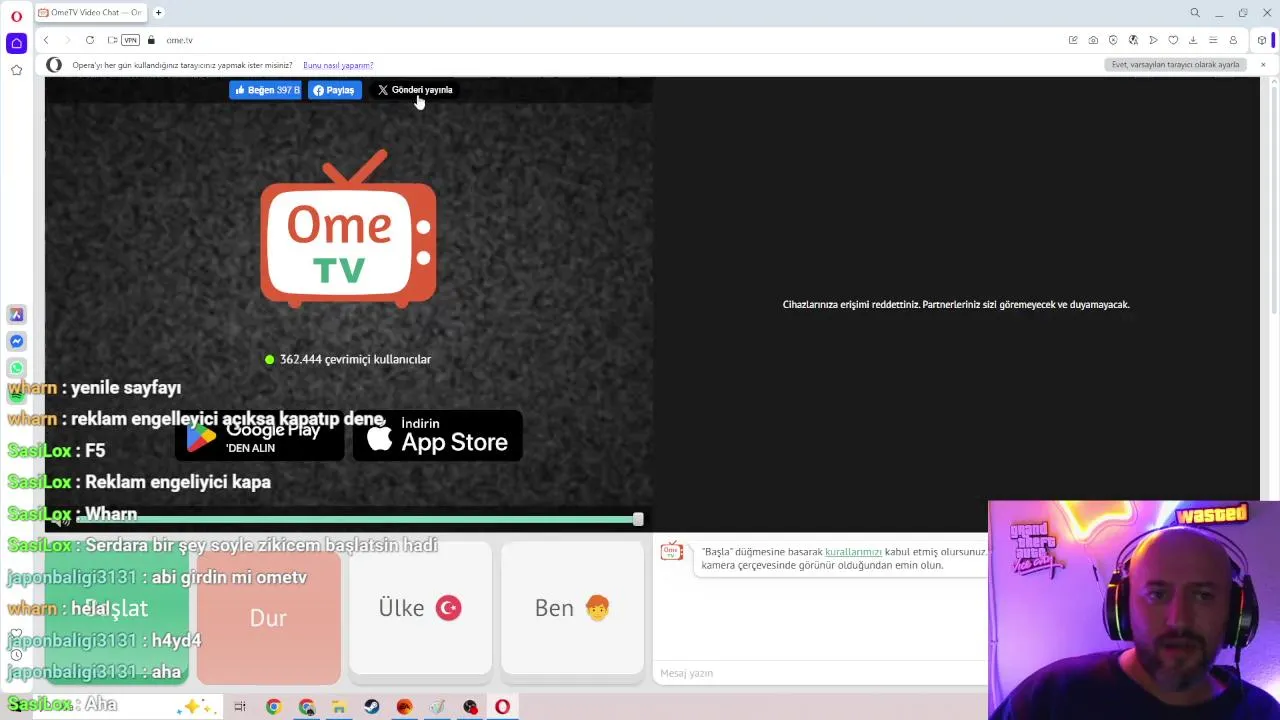Take a snapshot with the camera icon

tap(1093, 40)
